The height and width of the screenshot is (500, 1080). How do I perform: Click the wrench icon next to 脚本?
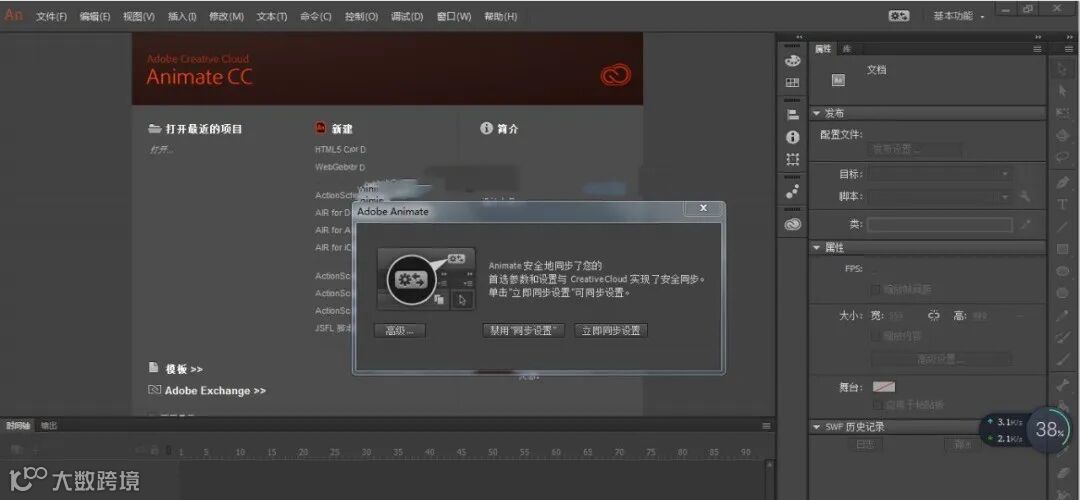click(x=1025, y=196)
